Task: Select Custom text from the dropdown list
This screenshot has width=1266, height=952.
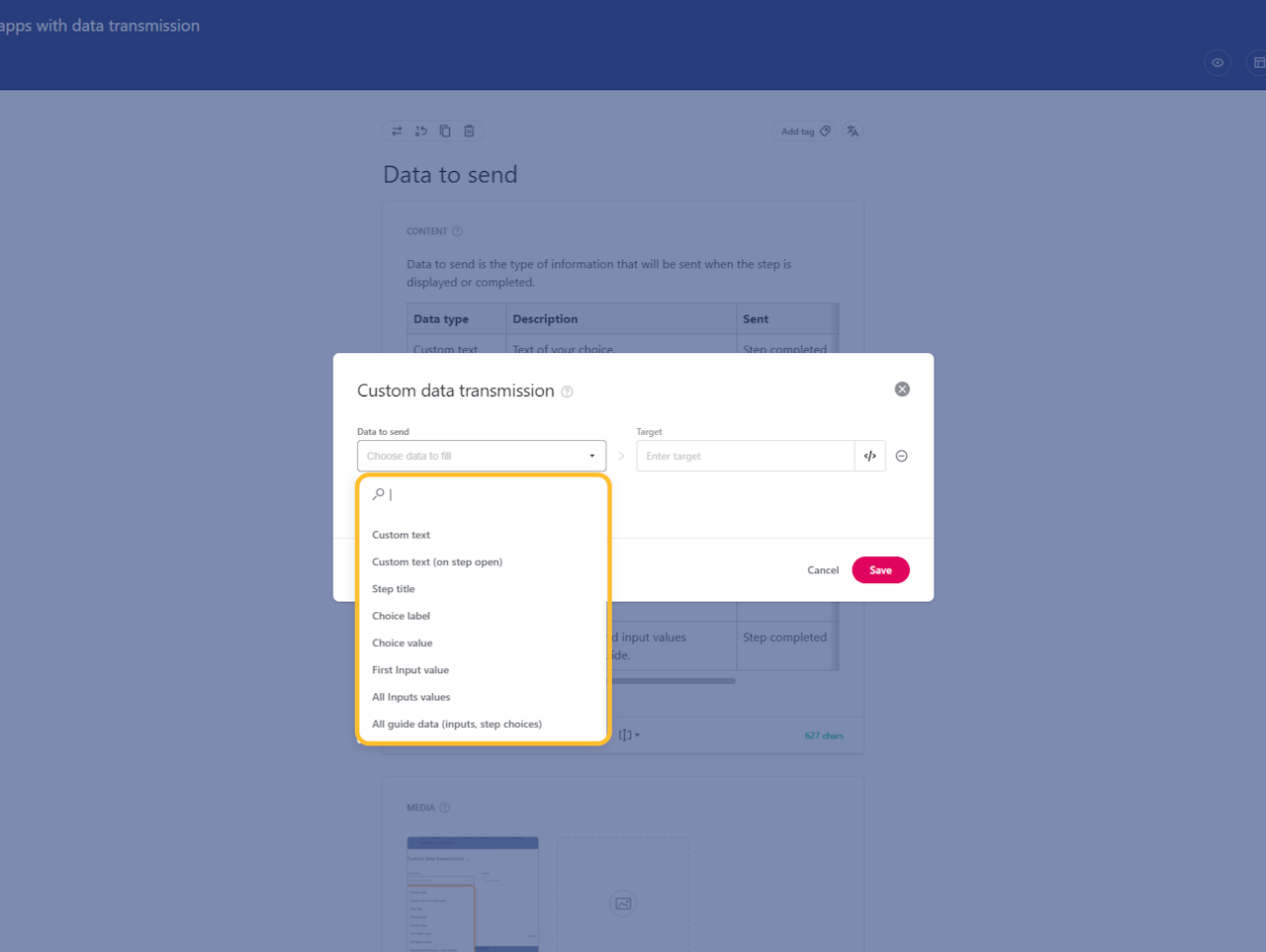Action: (x=401, y=535)
